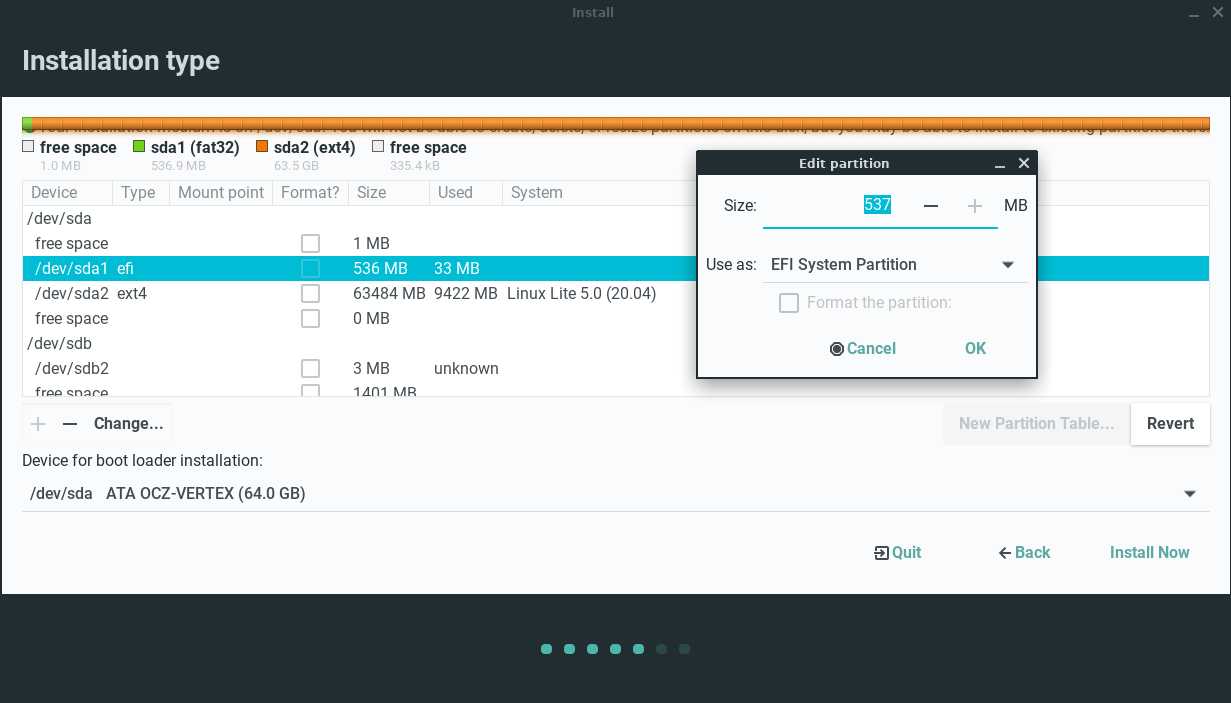Open the Use as filesystem dropdown
Screen dimensions: 1231x703
[892, 265]
